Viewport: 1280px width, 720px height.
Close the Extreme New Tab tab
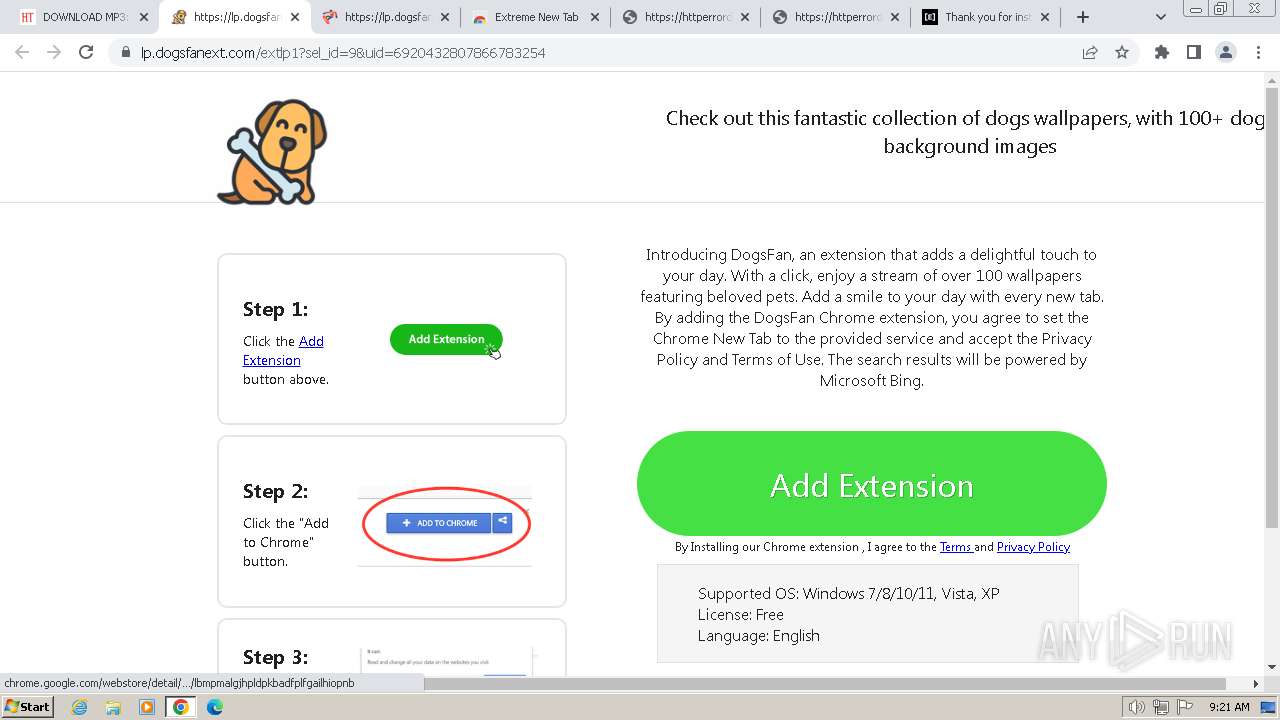coord(595,17)
